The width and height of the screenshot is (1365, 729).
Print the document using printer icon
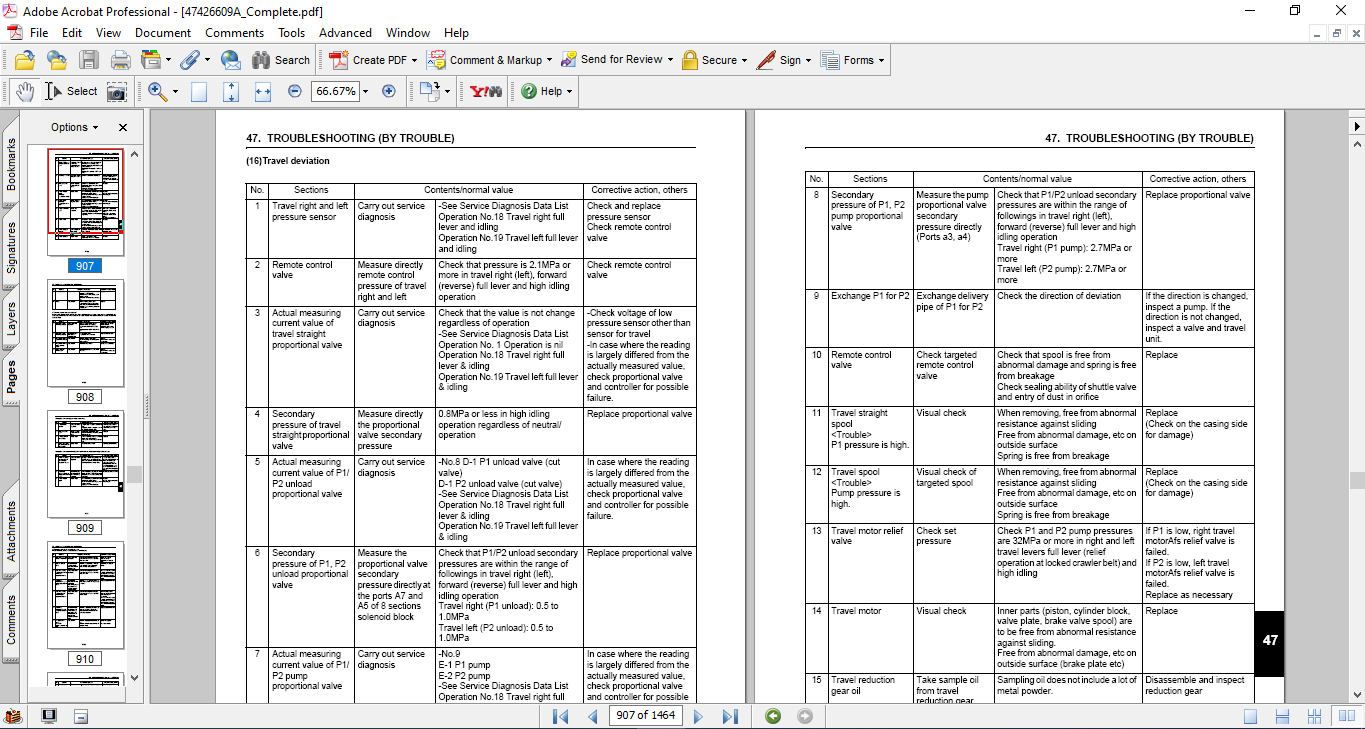point(120,60)
